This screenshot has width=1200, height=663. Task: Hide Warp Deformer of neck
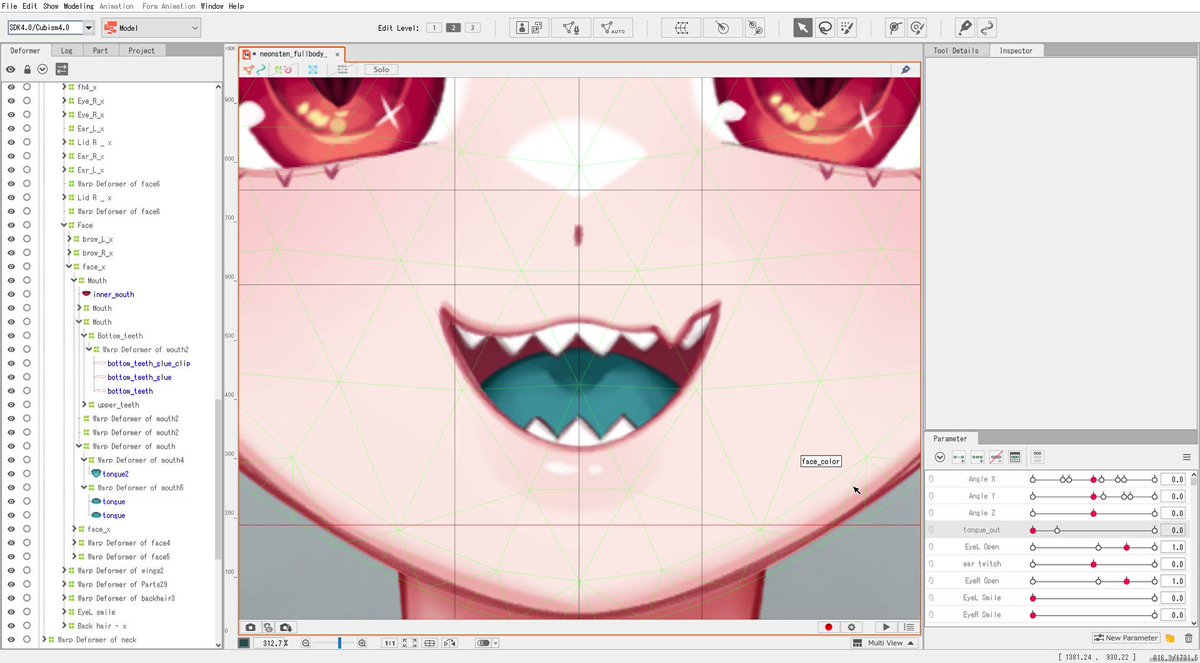[11, 639]
